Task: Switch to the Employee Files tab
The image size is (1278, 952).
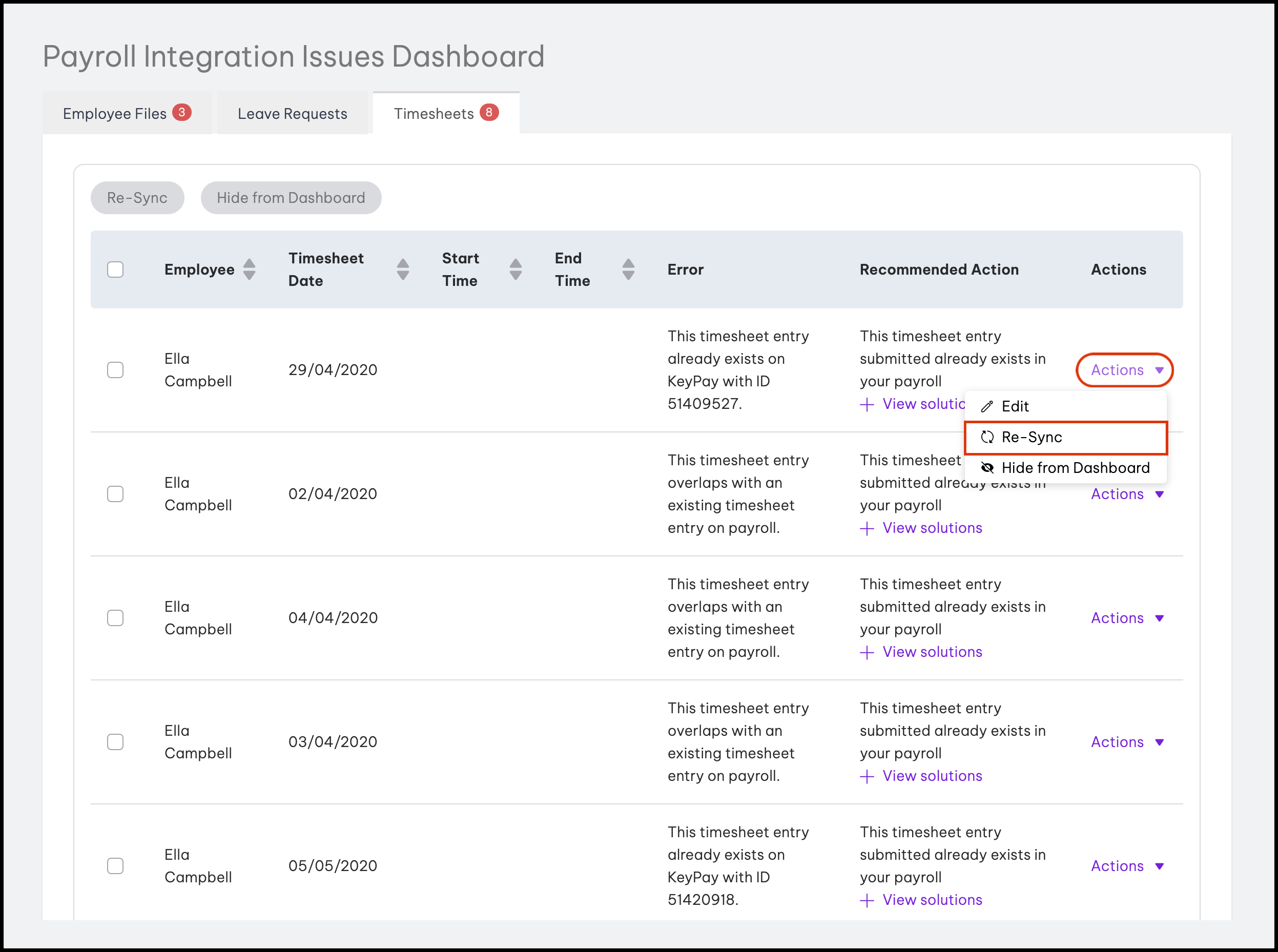Action: (x=127, y=113)
